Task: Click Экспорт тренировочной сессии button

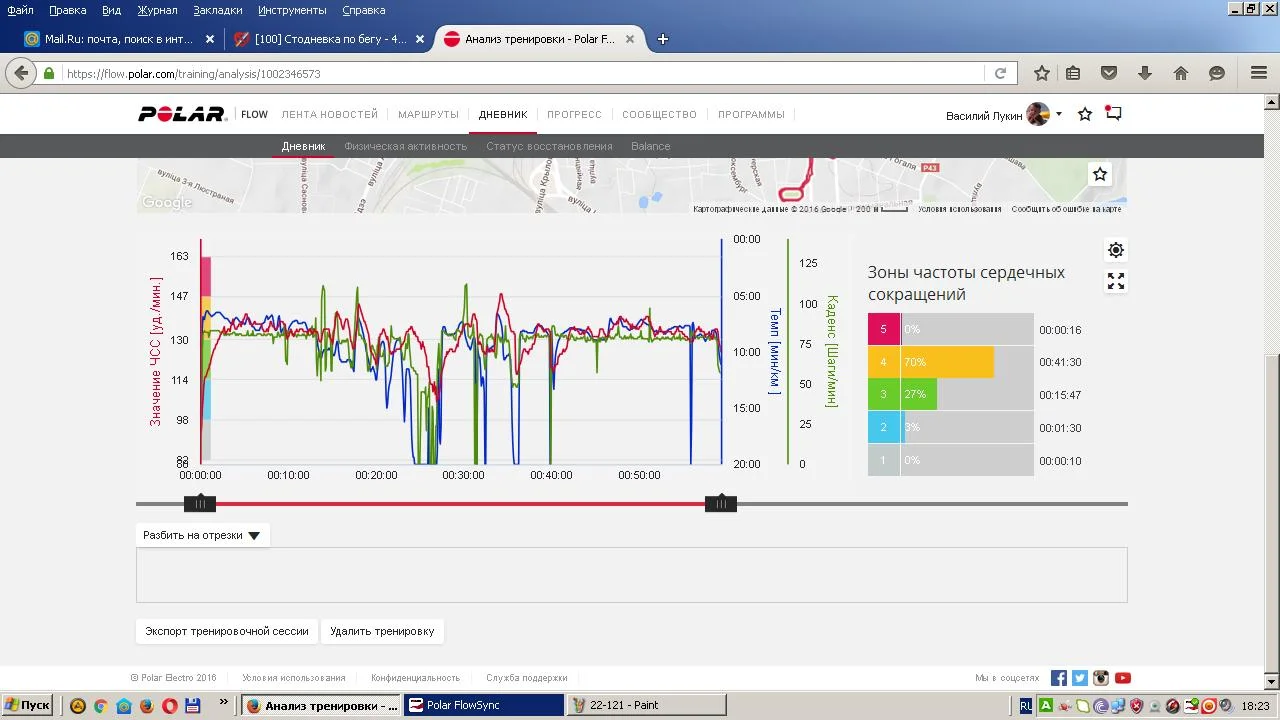Action: (x=227, y=631)
